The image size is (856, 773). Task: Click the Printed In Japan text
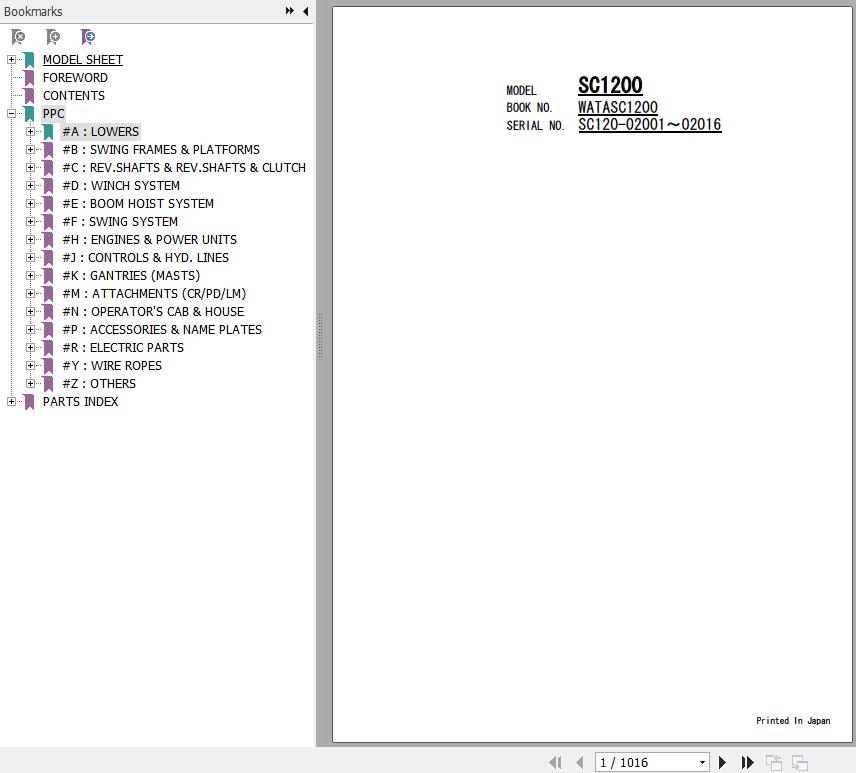coord(793,721)
